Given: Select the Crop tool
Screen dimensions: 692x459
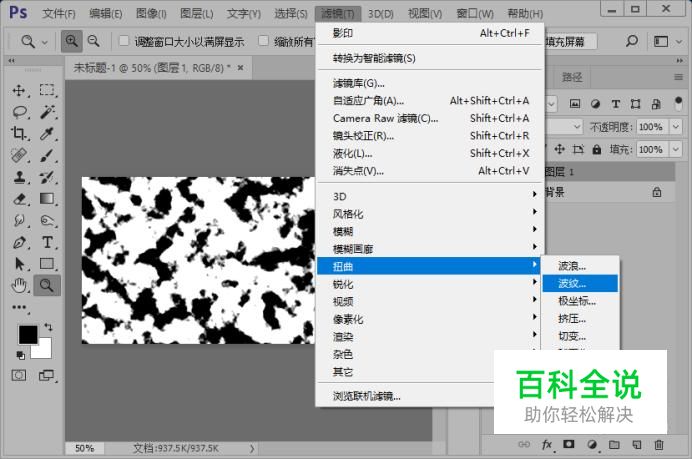Looking at the screenshot, I should pyautogui.click(x=19, y=133).
